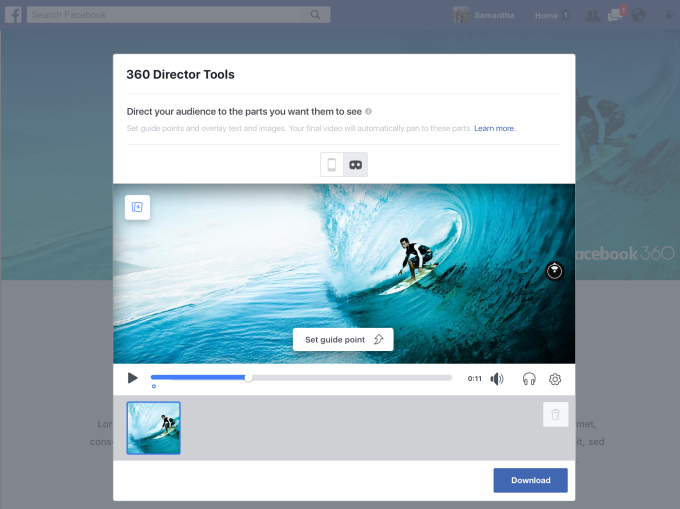This screenshot has height=509, width=680.
Task: Open video settings gear icon
Action: [555, 379]
